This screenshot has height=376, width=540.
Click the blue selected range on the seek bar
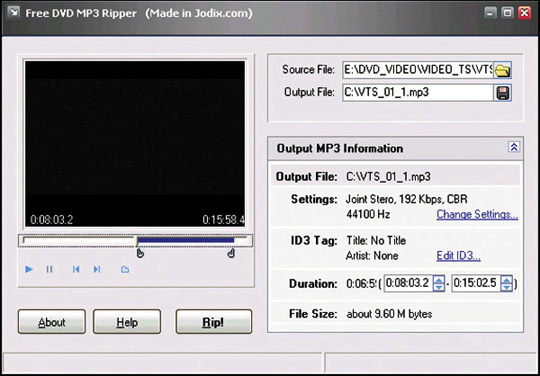tap(186, 240)
